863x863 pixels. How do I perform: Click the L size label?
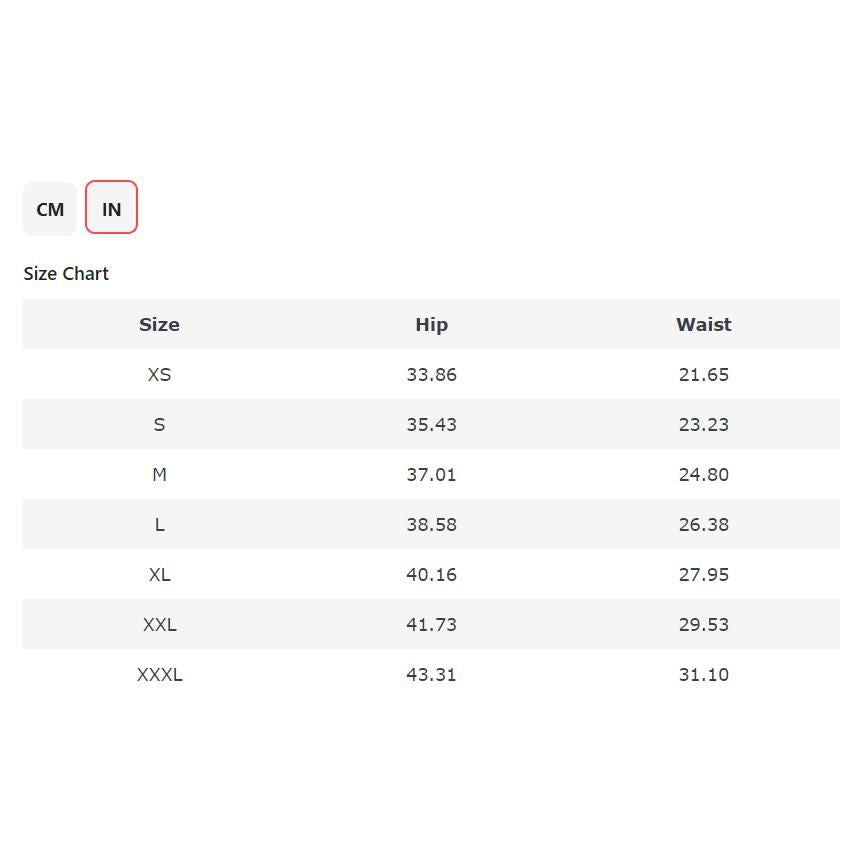click(x=159, y=525)
